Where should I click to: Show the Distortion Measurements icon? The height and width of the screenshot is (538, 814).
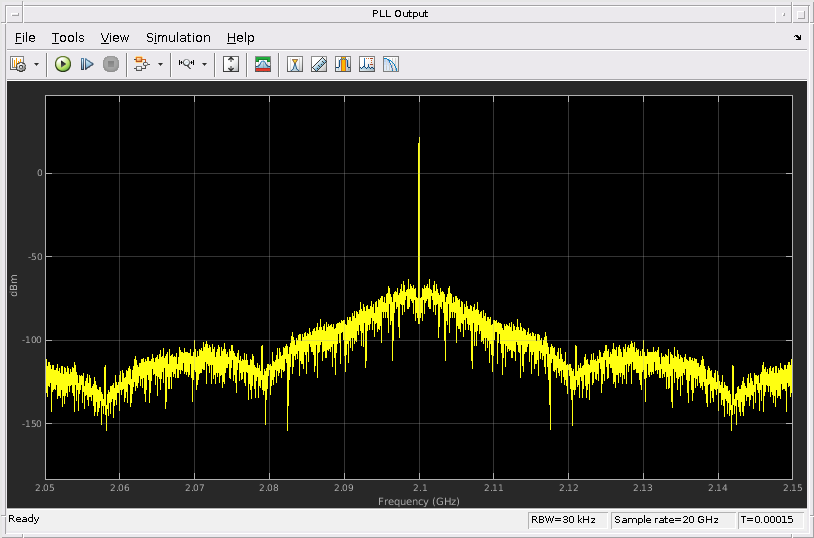click(x=367, y=64)
